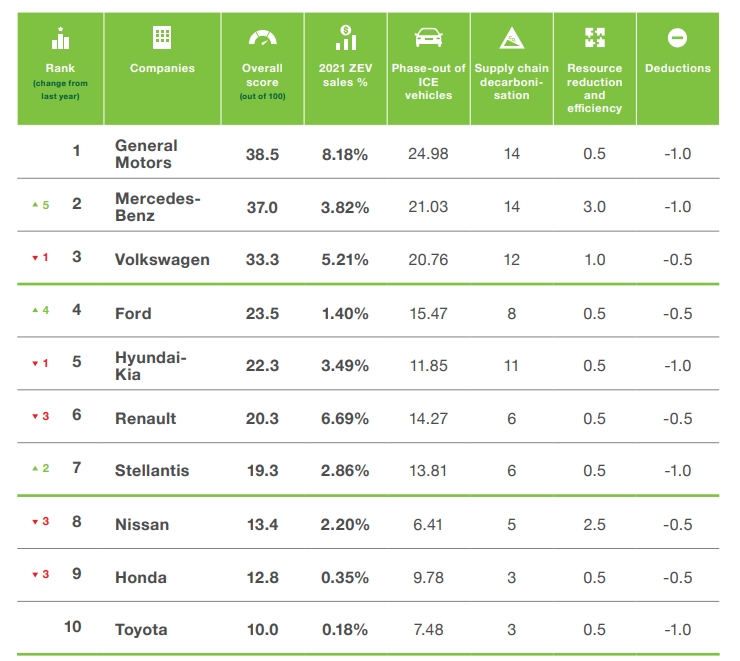The width and height of the screenshot is (740, 661).
Task: Select Hyundai-Kia's overall score 22.3
Action: pyautogui.click(x=262, y=365)
